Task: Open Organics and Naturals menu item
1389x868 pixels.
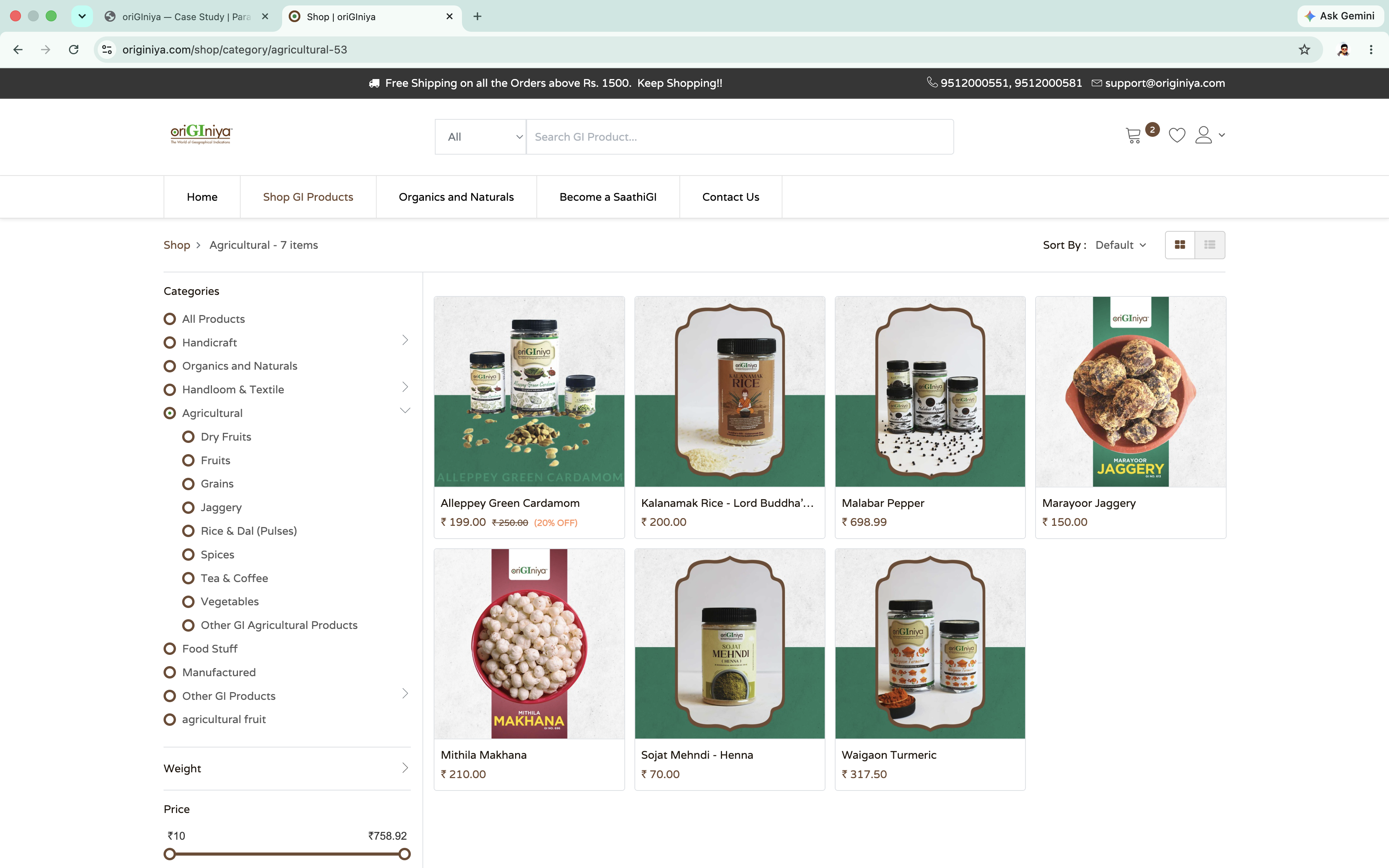Action: [x=456, y=197]
